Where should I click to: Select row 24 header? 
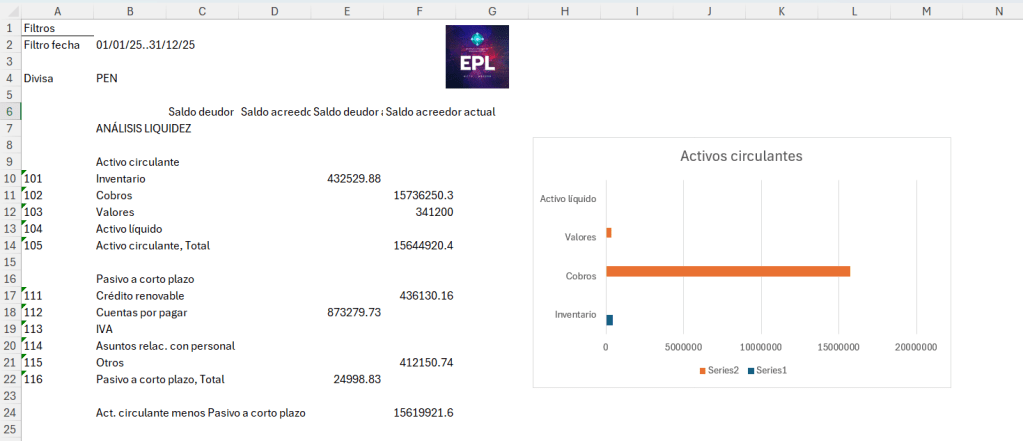(10, 412)
